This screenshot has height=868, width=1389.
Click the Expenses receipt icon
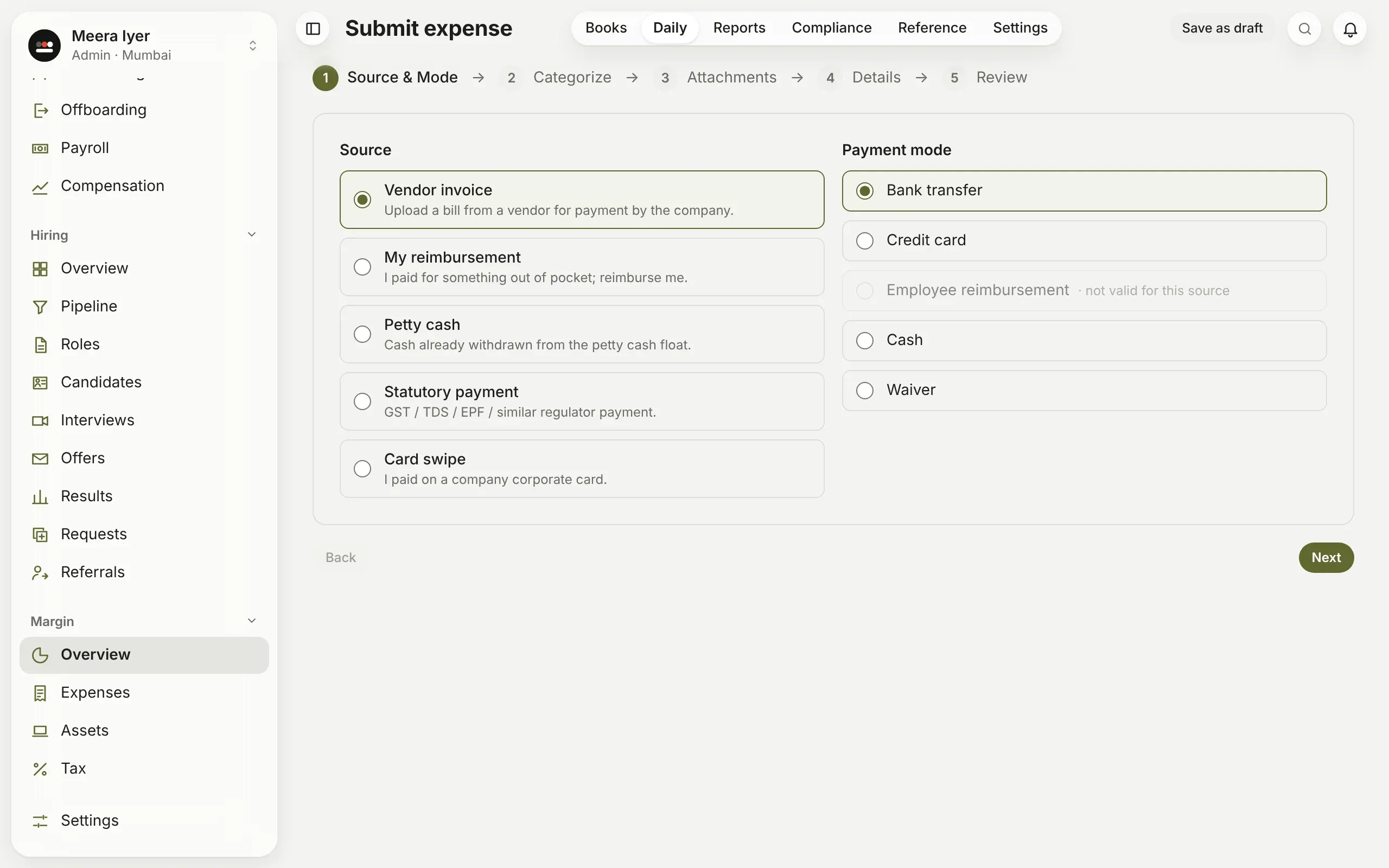40,693
